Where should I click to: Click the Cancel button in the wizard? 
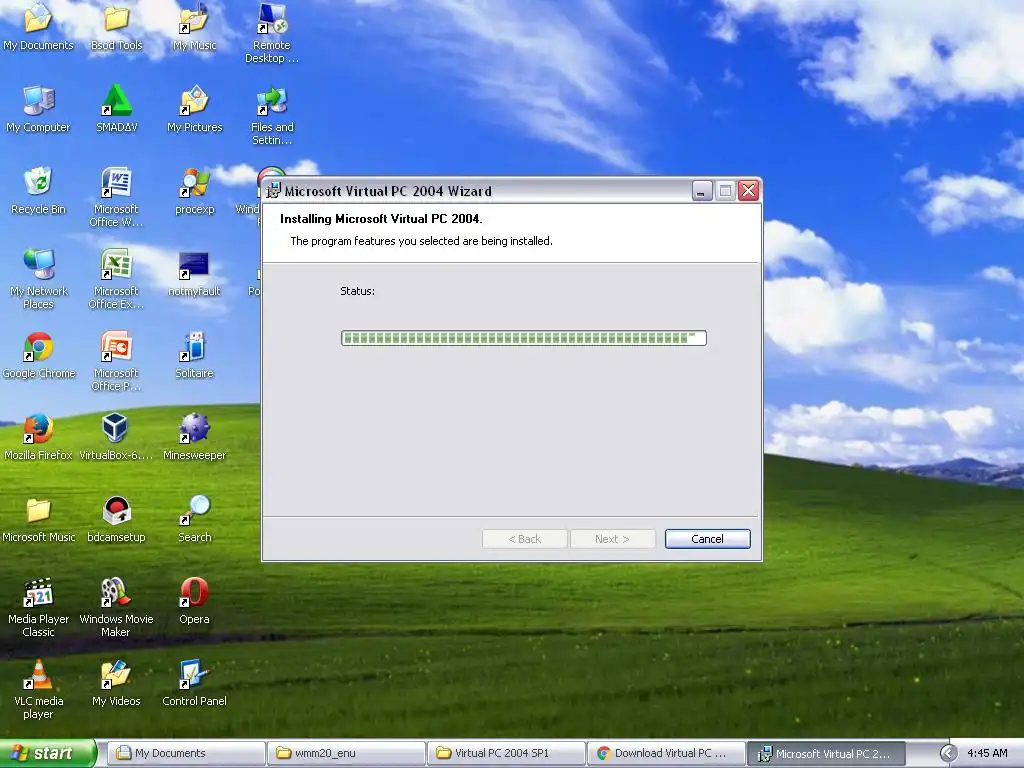[707, 539]
